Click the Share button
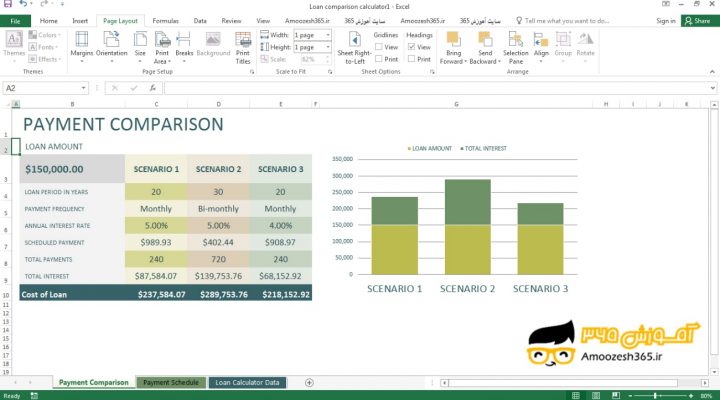Image resolution: width=720 pixels, height=400 pixels. [x=698, y=21]
